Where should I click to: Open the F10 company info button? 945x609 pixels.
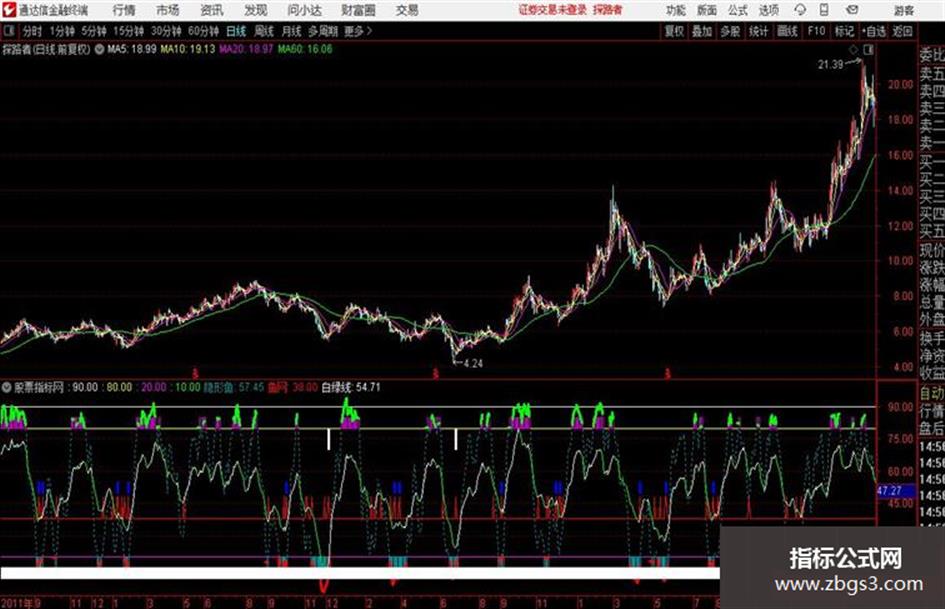tap(816, 31)
